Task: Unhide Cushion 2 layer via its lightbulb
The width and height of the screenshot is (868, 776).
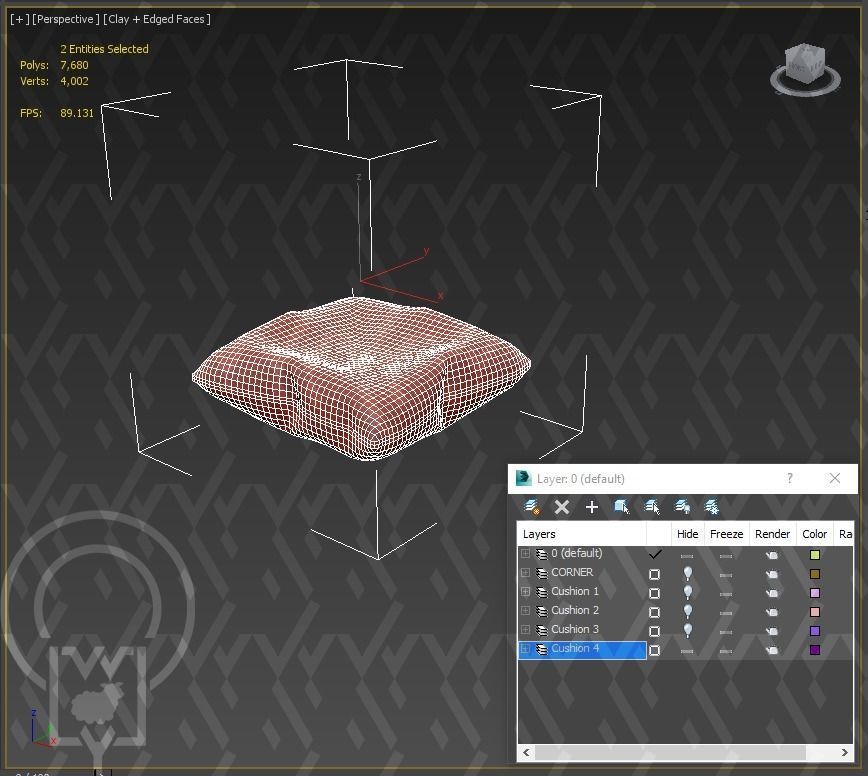Action: click(688, 612)
